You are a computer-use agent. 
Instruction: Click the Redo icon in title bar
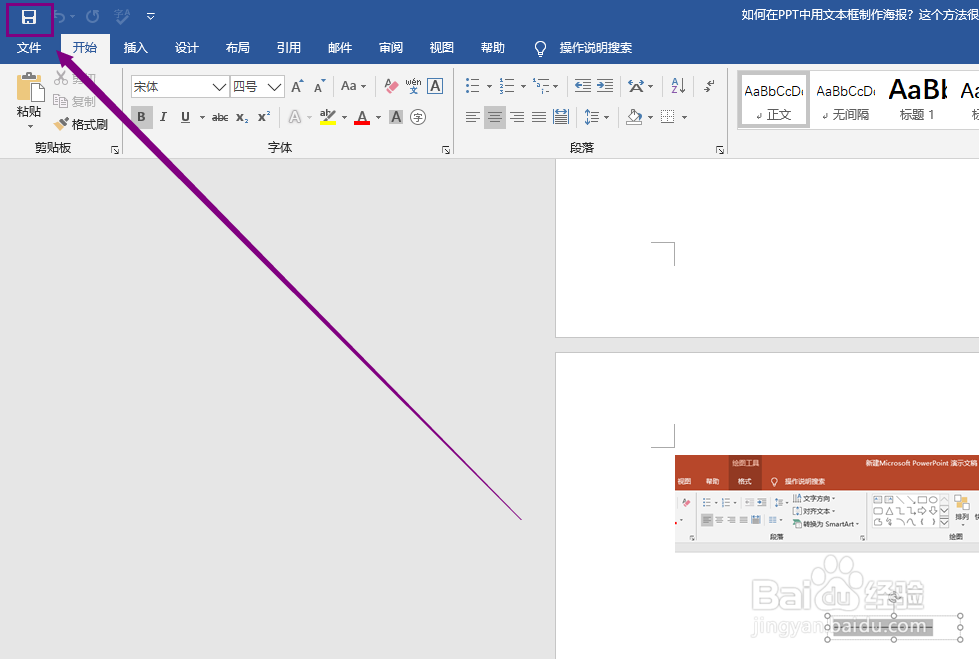point(92,16)
